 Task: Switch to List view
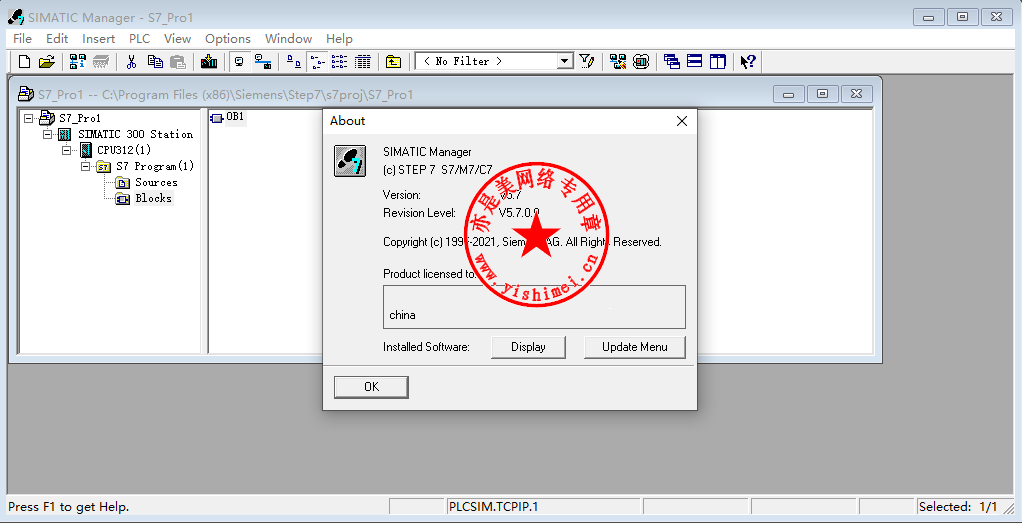[x=340, y=62]
